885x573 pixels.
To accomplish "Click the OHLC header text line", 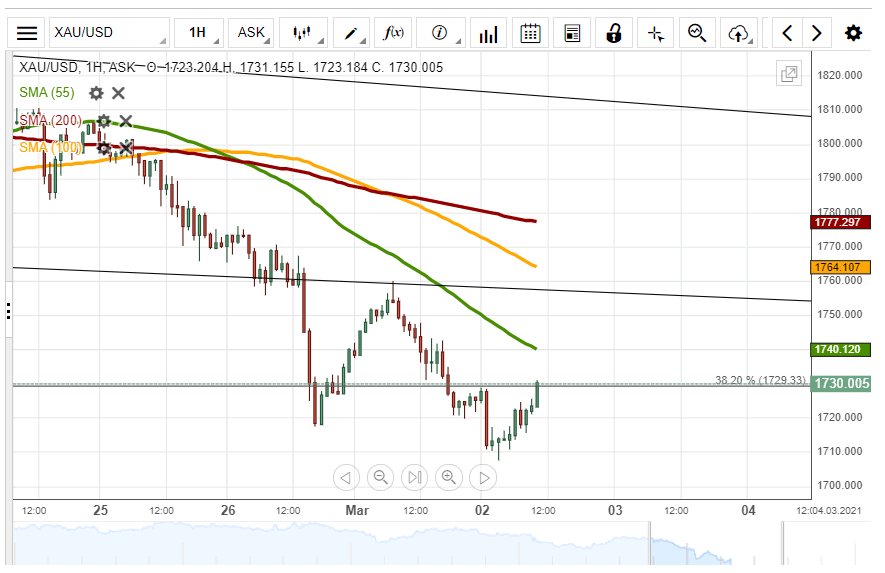I will [231, 67].
